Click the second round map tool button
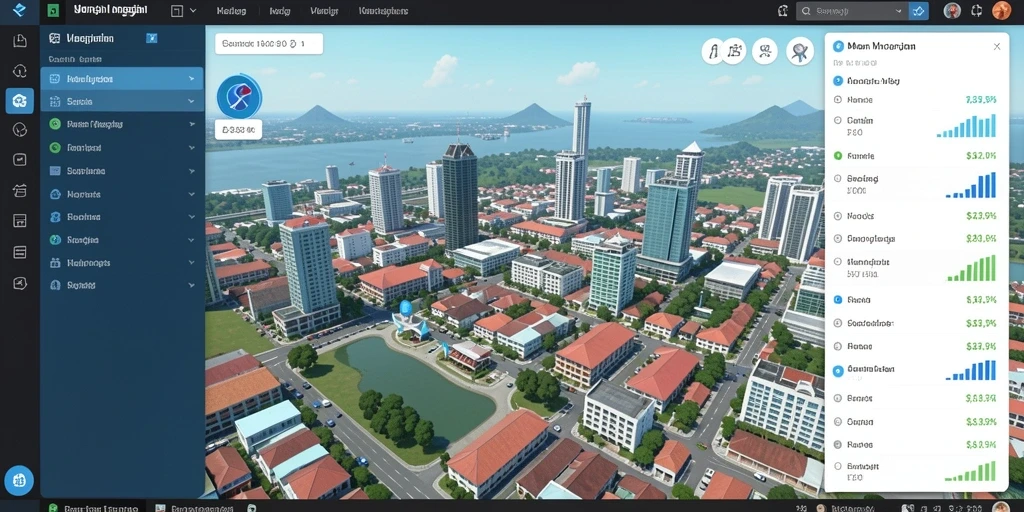 (735, 50)
